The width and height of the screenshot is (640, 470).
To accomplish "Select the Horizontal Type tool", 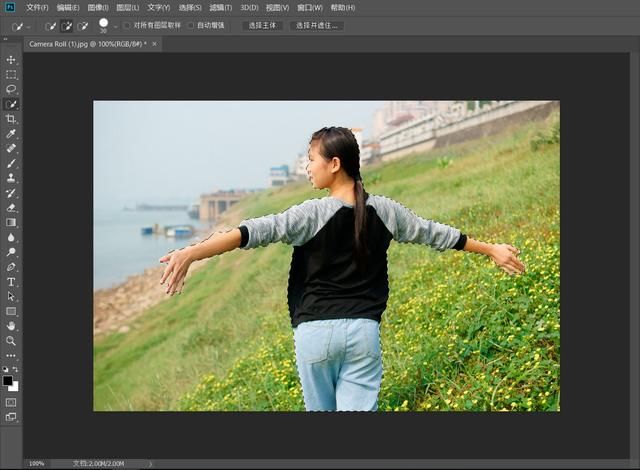I will tap(11, 282).
